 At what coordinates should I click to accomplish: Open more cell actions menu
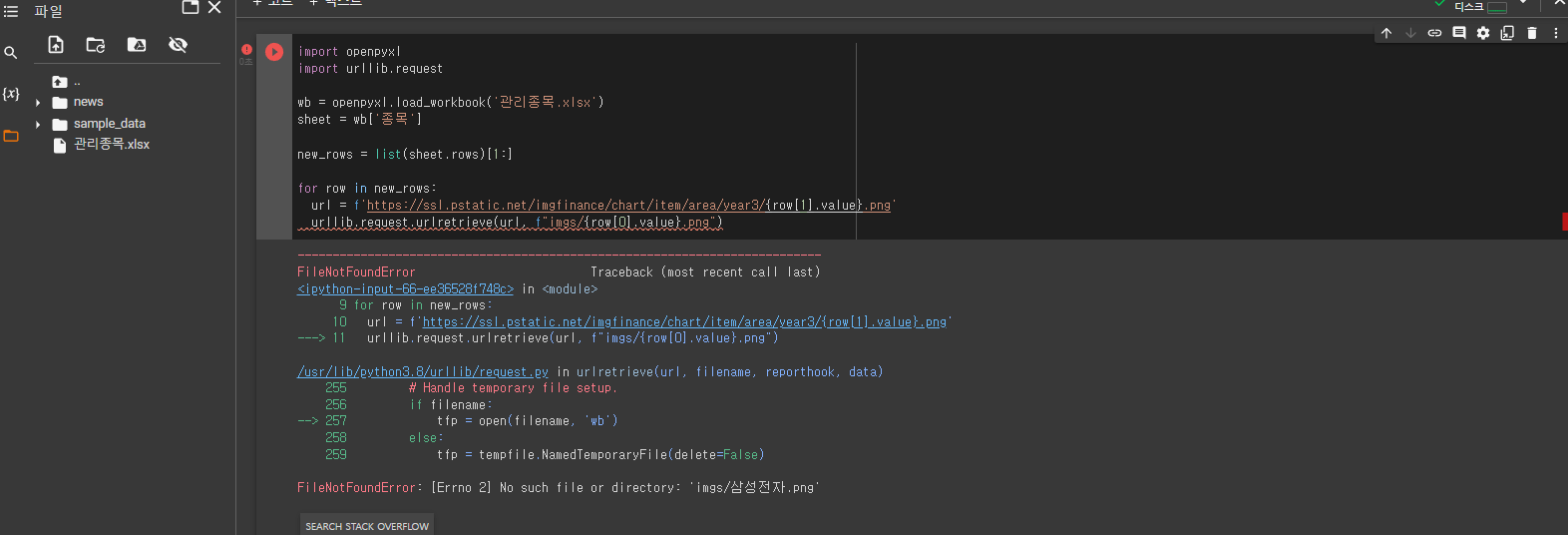click(1555, 33)
